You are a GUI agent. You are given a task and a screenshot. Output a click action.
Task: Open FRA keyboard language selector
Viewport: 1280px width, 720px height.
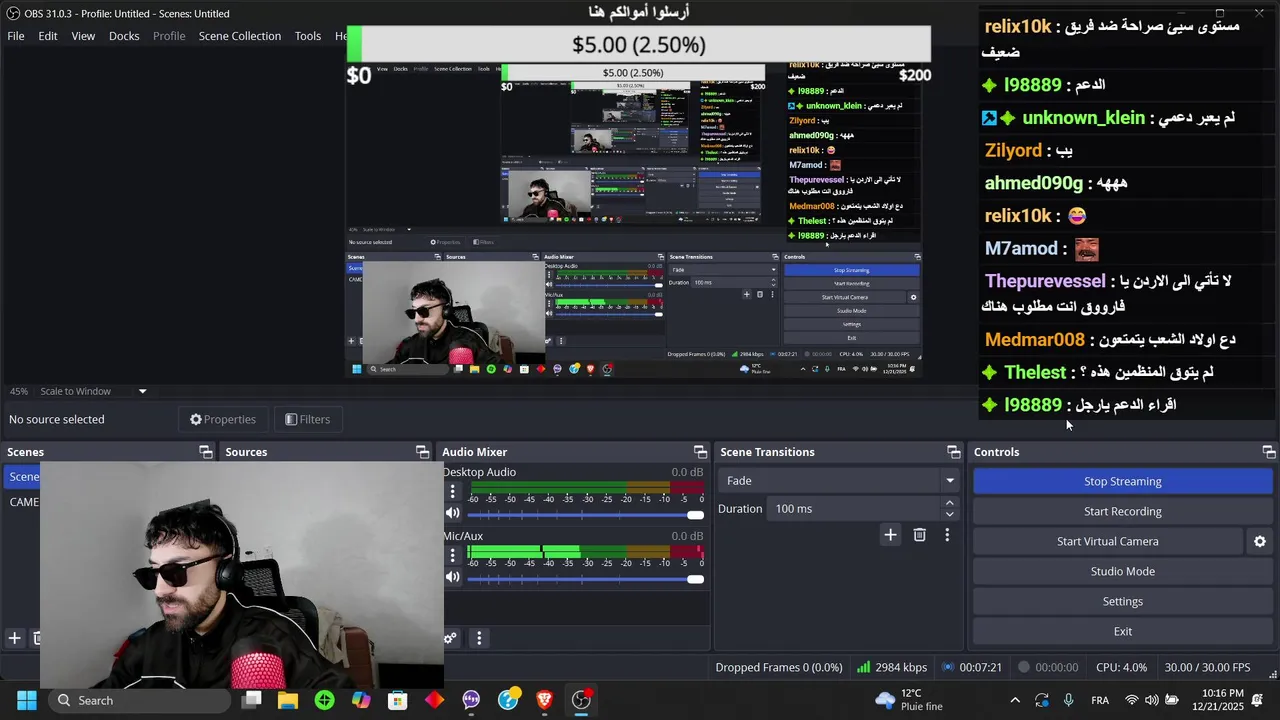tap(1100, 700)
